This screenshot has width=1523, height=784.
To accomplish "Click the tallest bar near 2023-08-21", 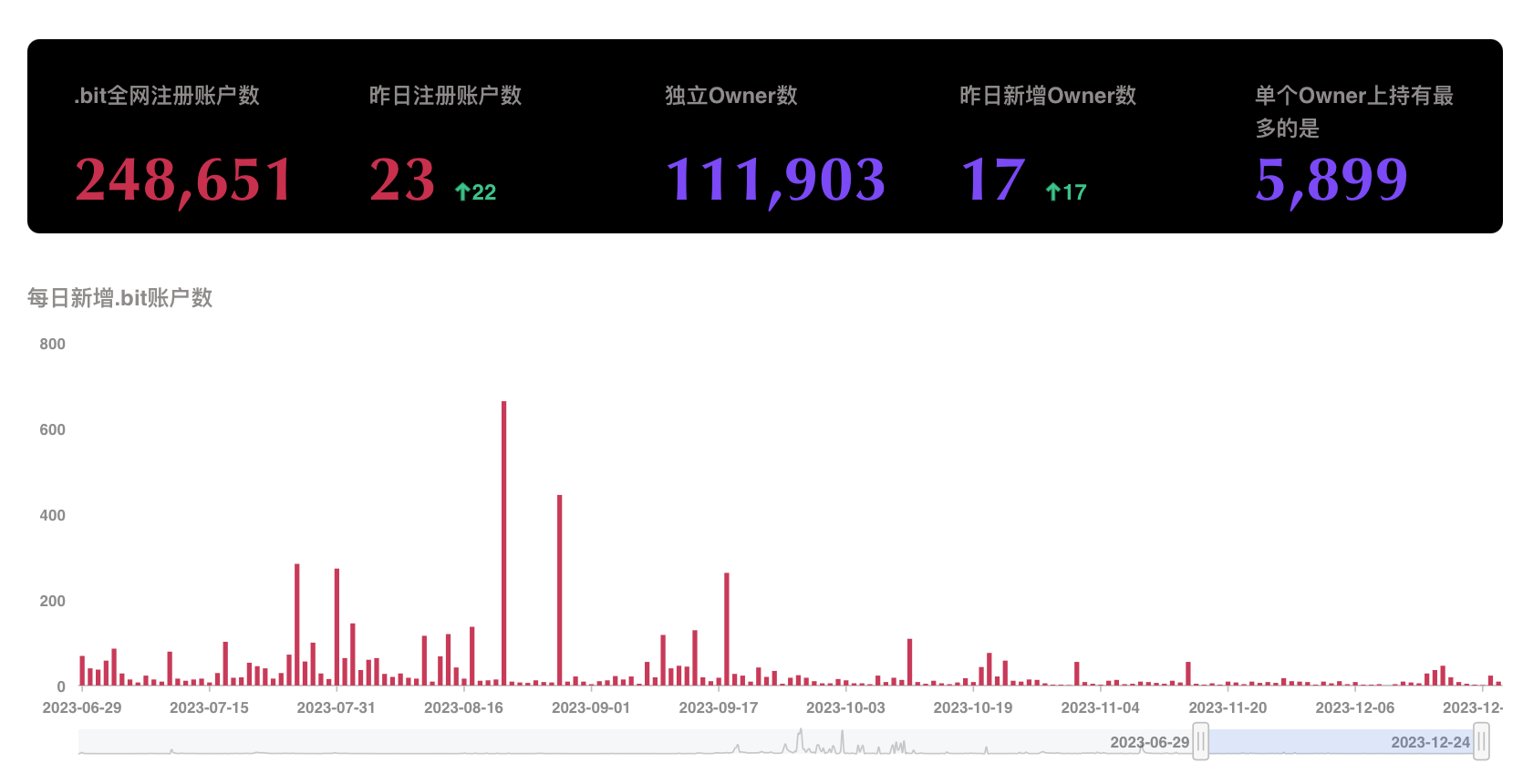I will click(503, 543).
